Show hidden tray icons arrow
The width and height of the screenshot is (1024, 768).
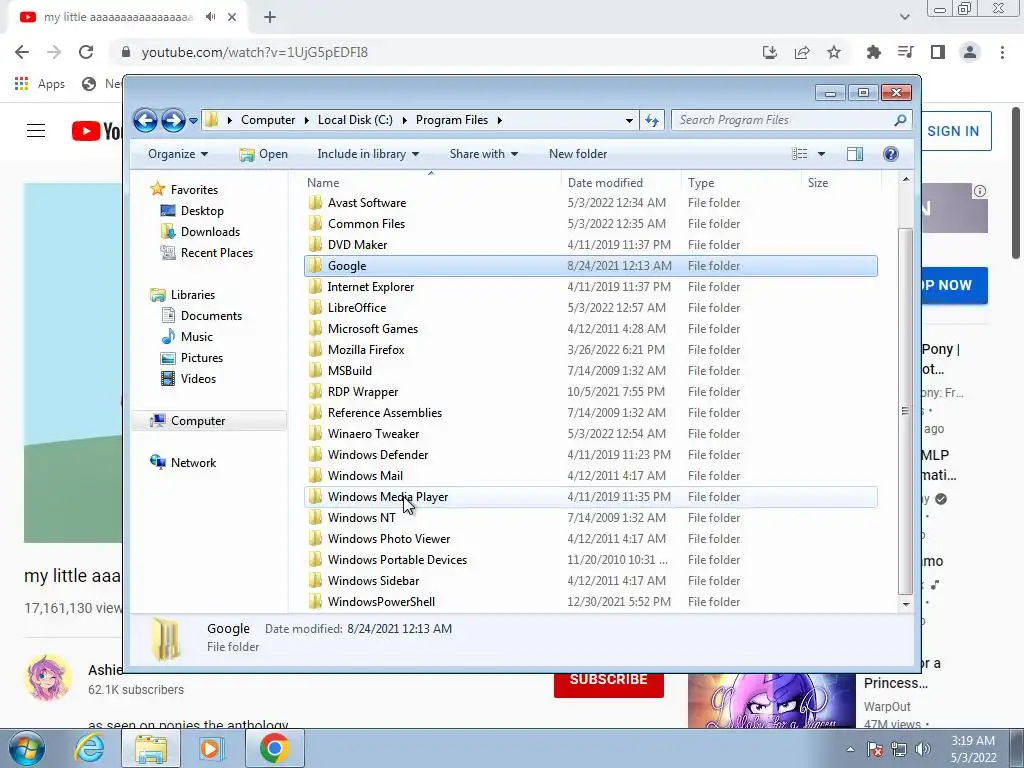coord(850,750)
